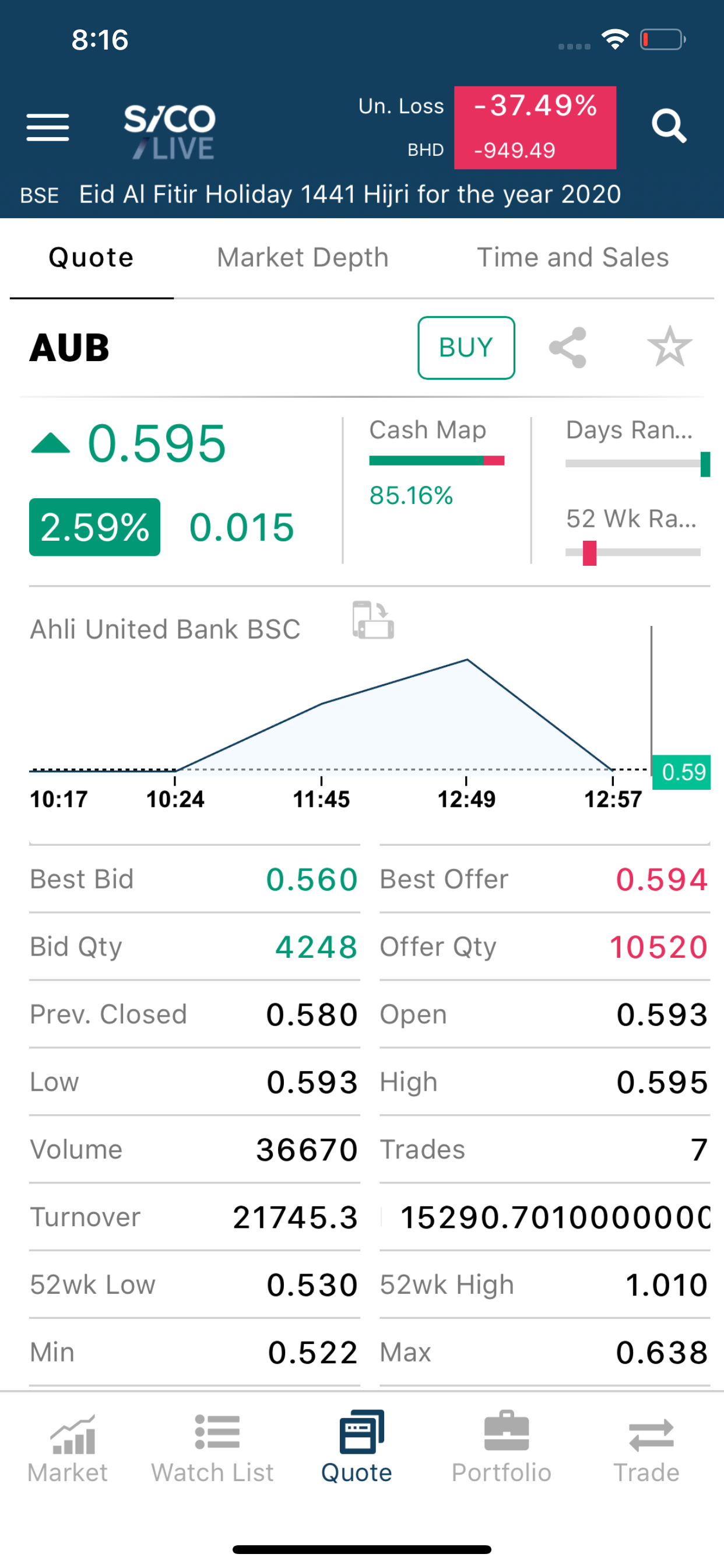The height and width of the screenshot is (1568, 724).
Task: Open Watch List from bottom navigation
Action: click(212, 1448)
